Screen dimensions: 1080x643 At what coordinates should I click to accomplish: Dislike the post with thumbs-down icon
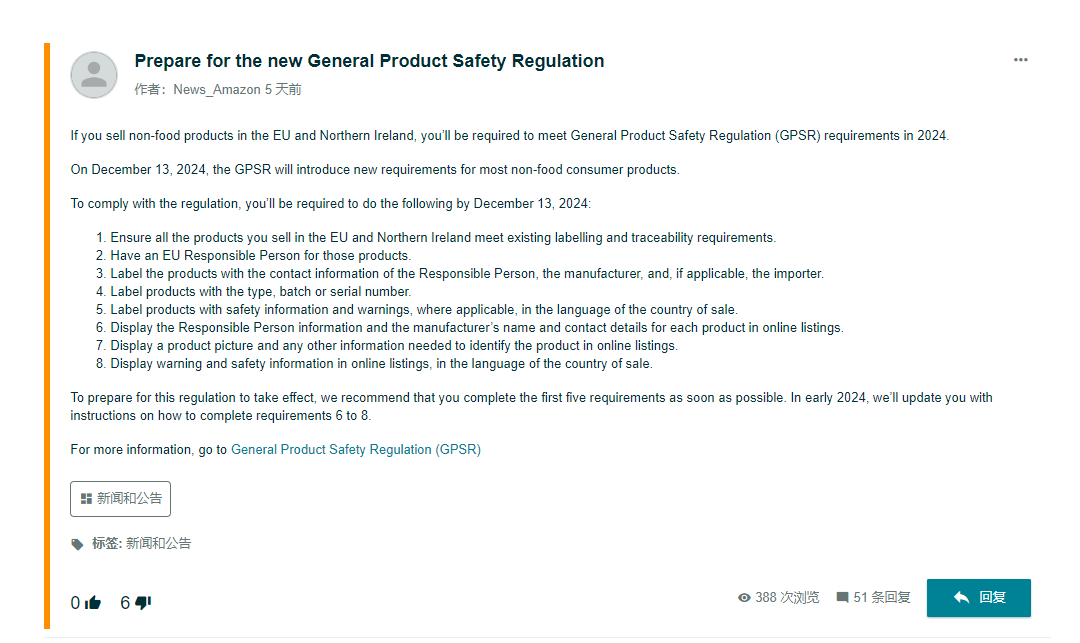[x=143, y=603]
